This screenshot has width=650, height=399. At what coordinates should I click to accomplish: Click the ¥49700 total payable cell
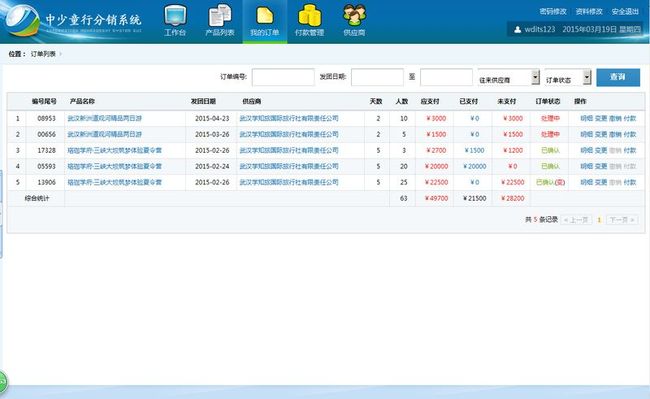[437, 198]
